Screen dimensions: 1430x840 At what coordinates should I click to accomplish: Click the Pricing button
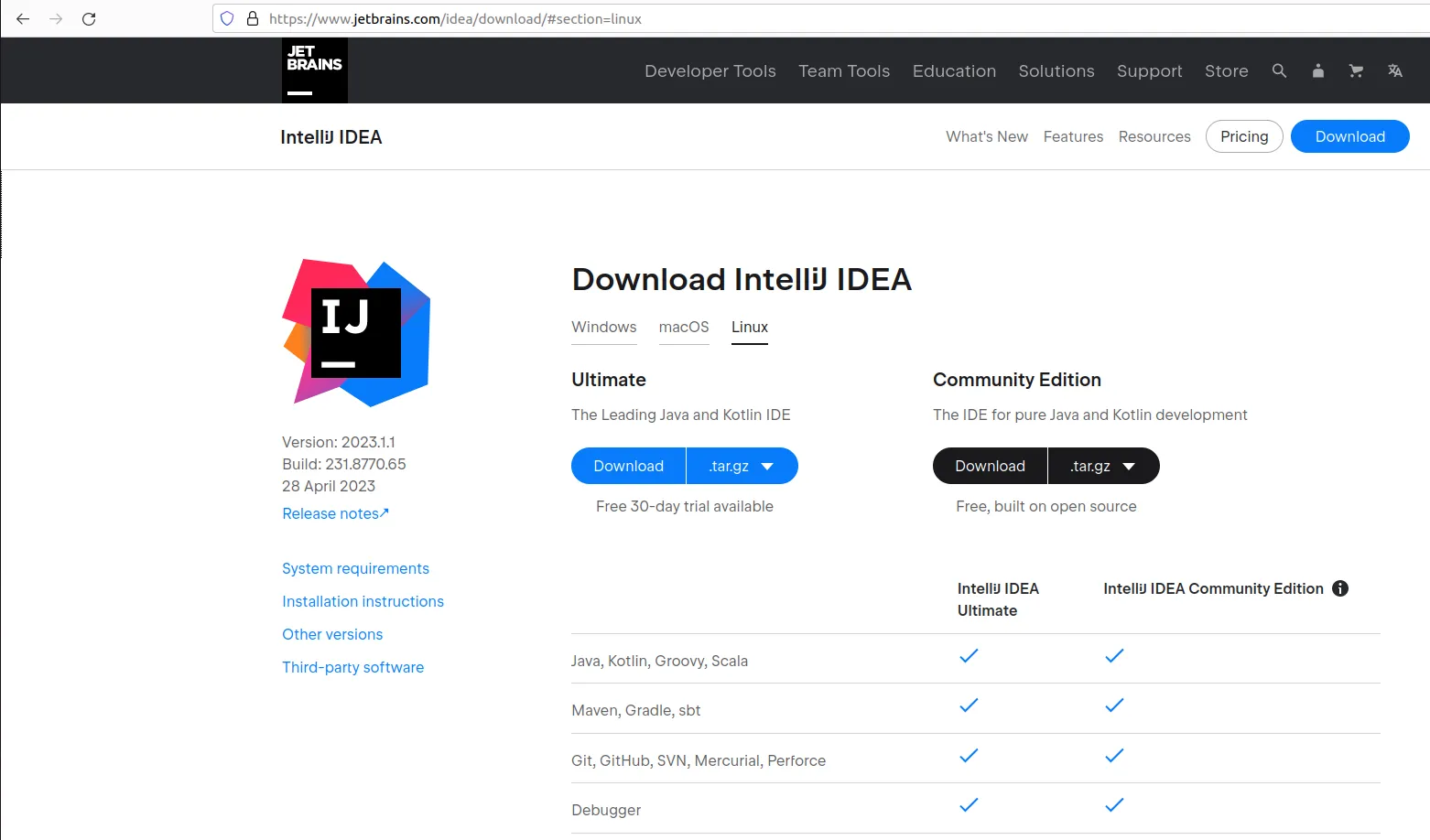[1244, 136]
